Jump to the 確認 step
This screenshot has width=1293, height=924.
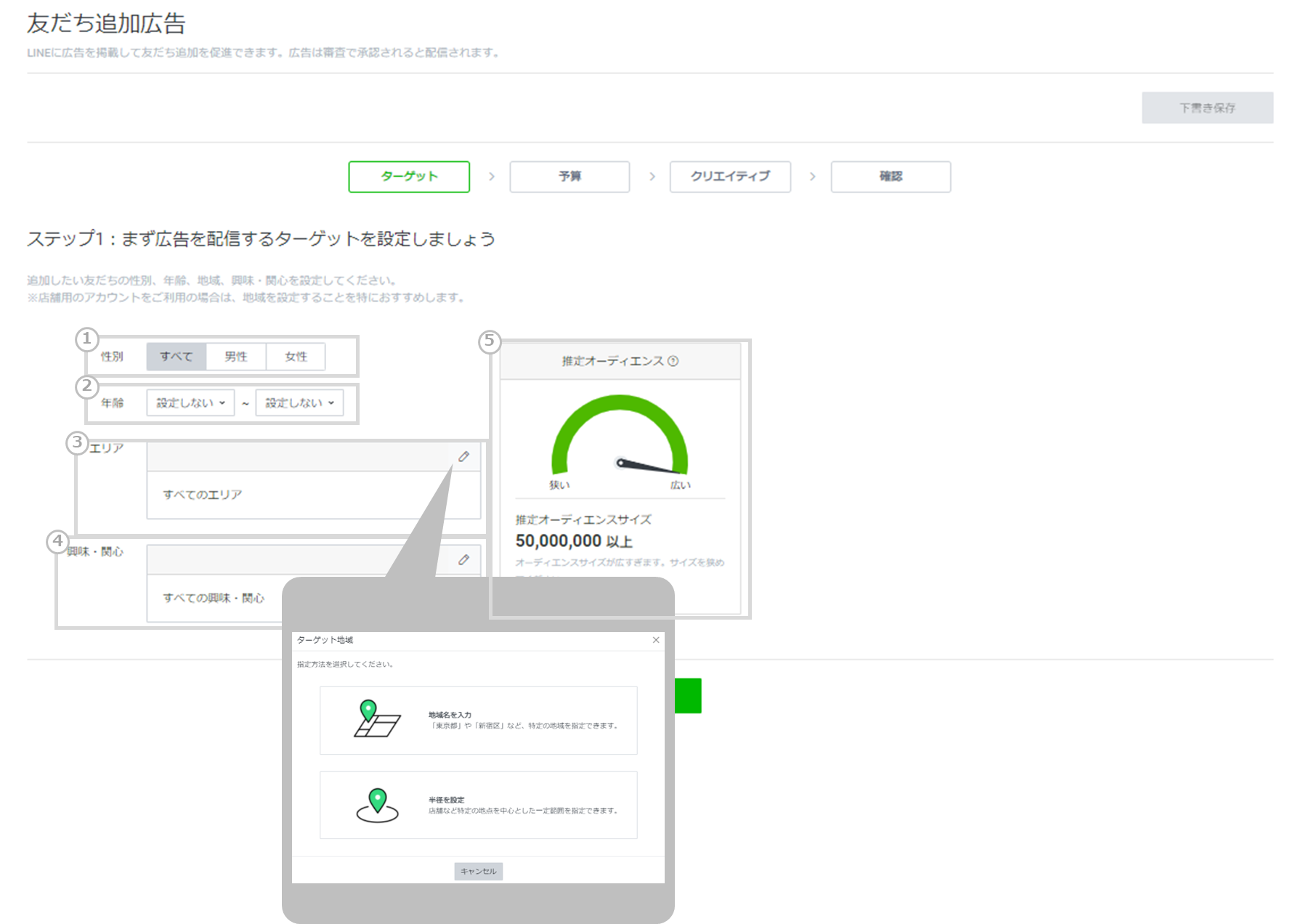click(890, 177)
